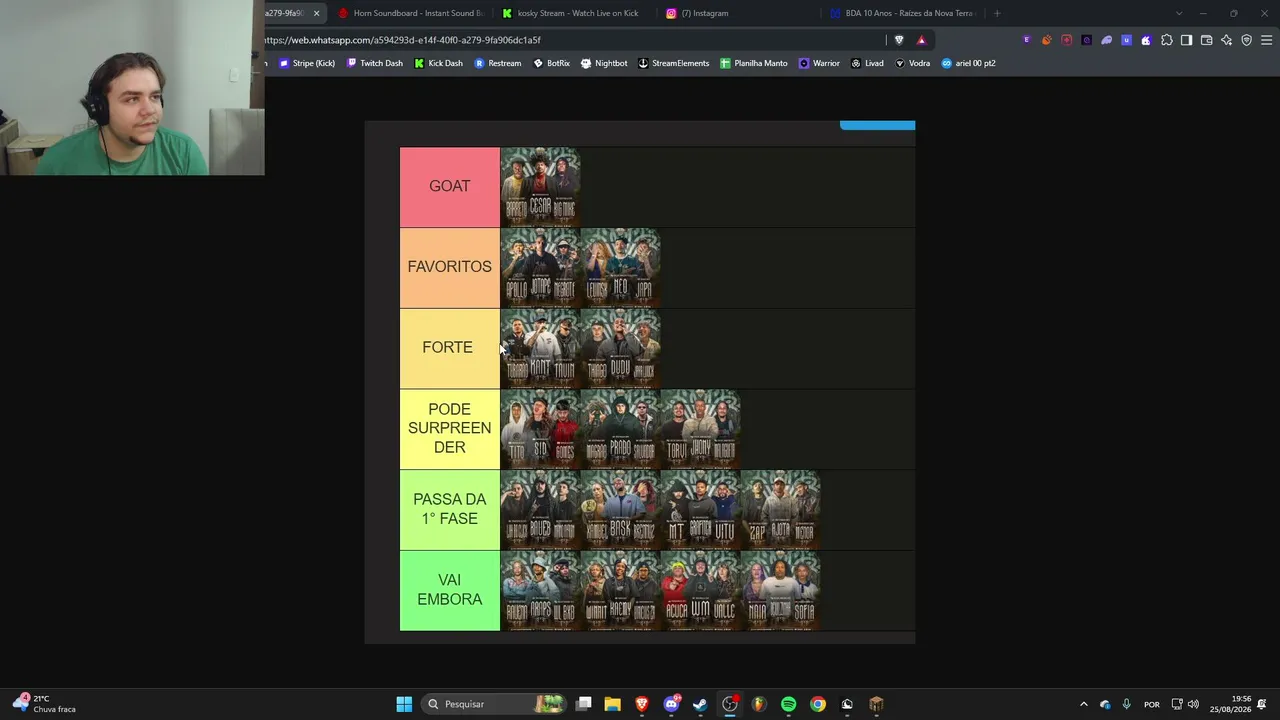Select the card with Bask in middle
The height and width of the screenshot is (720, 1280).
[620, 510]
